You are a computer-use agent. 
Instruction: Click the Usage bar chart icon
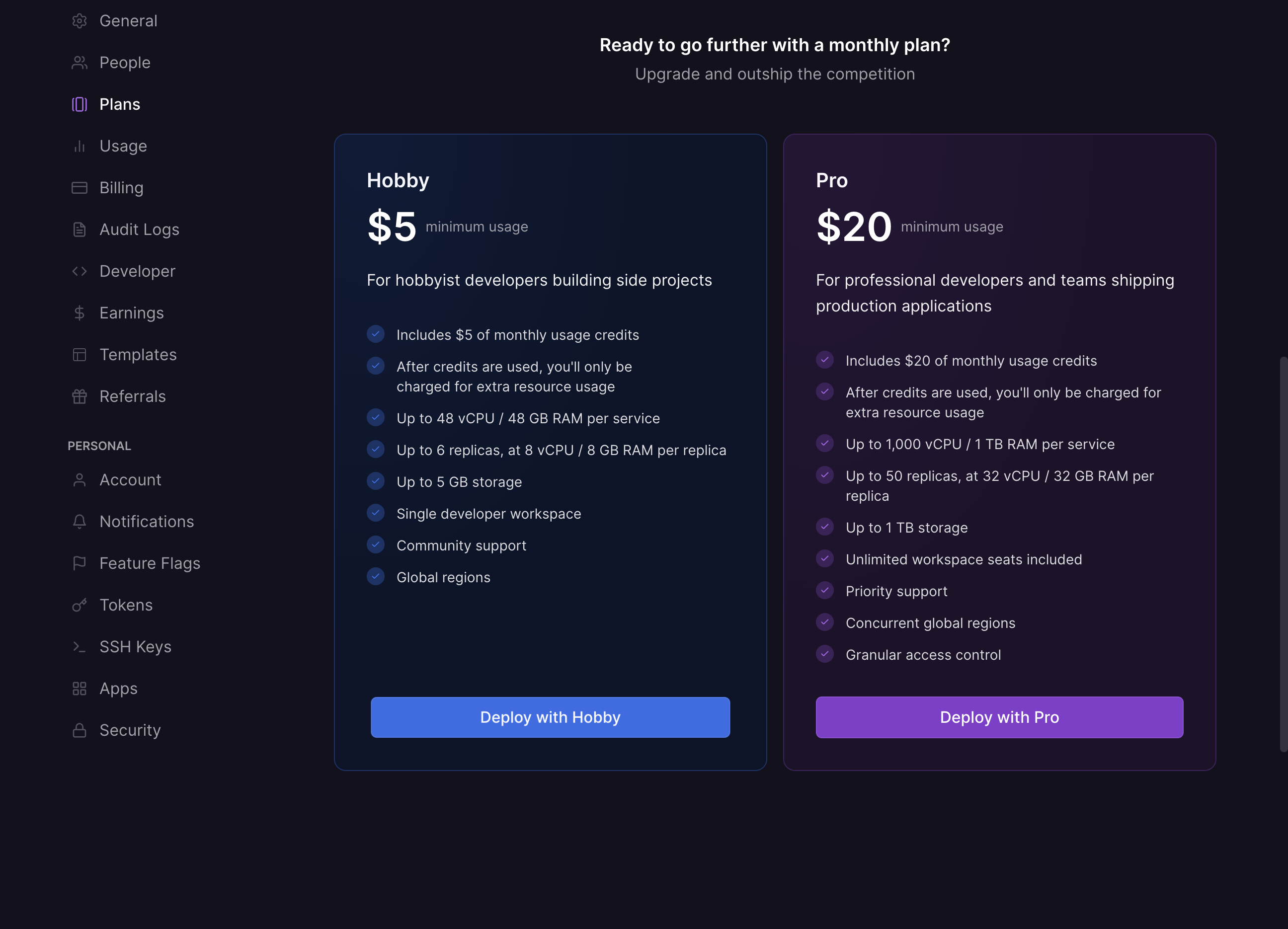pyautogui.click(x=80, y=147)
